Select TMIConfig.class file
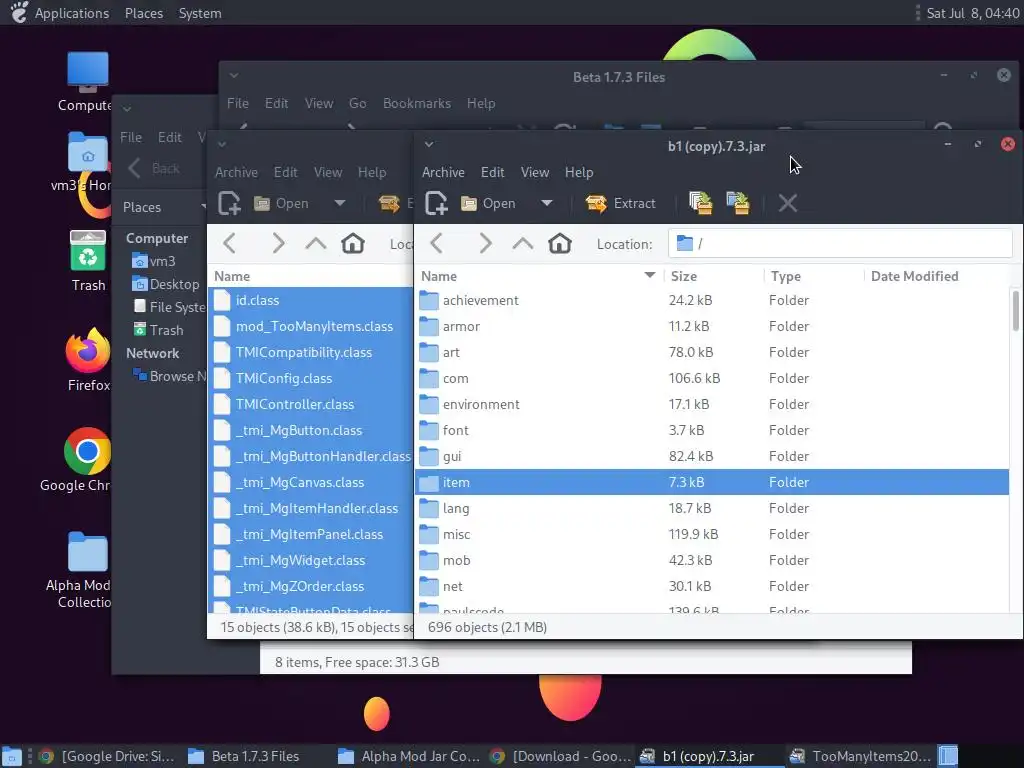This screenshot has width=1024, height=768. [311, 379]
